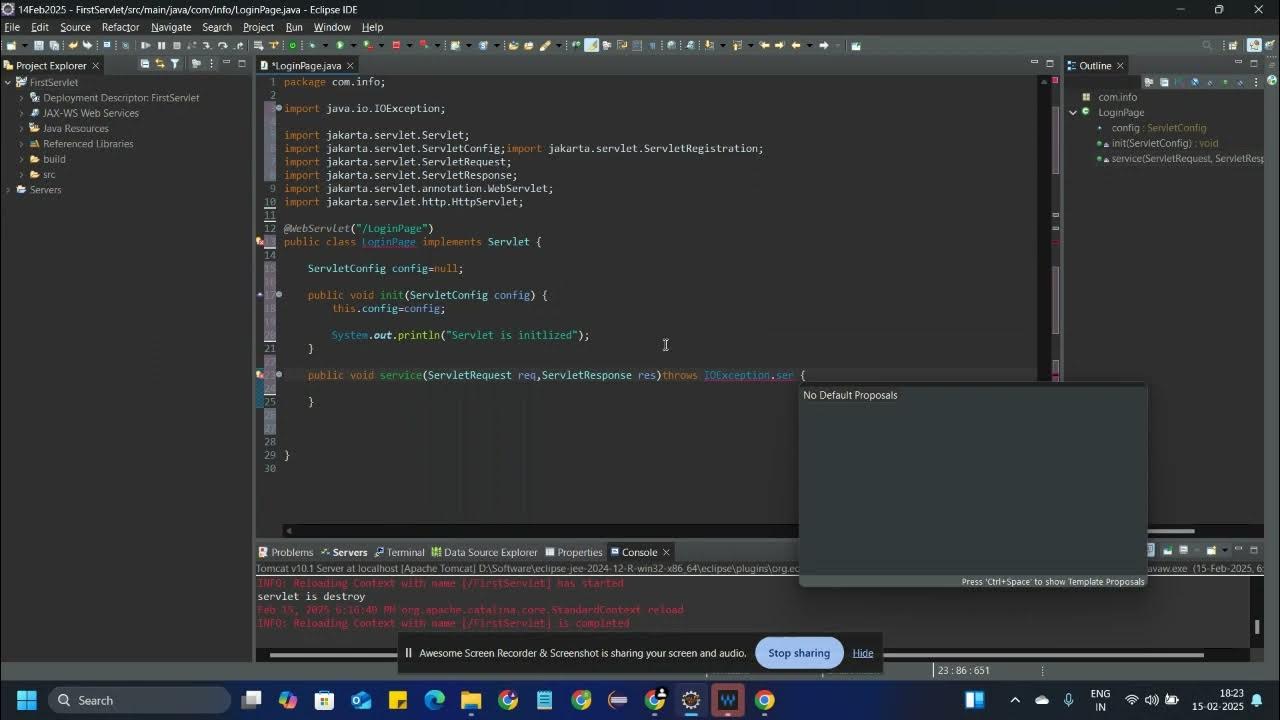The height and width of the screenshot is (720, 1280).
Task: Open the File menu
Action: tap(12, 27)
